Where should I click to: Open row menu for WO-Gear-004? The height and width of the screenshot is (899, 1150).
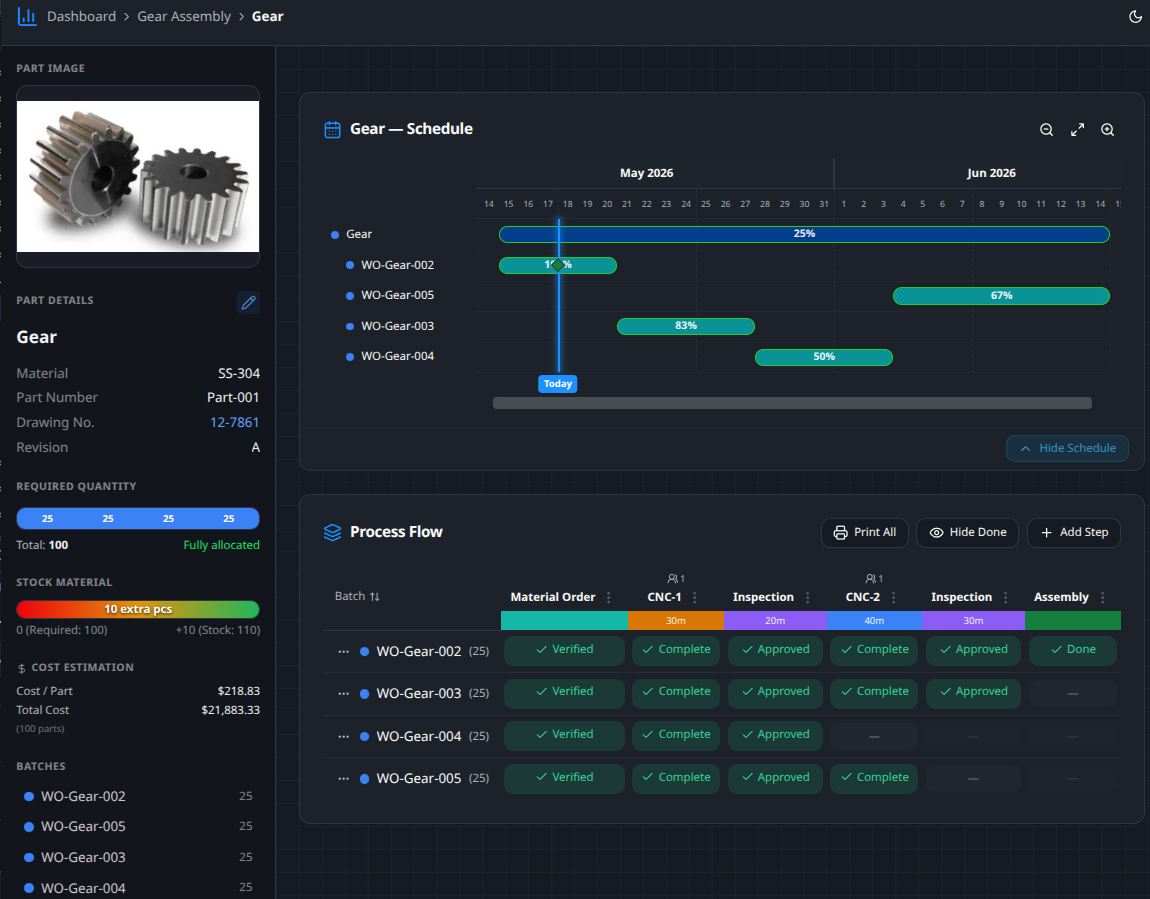pos(343,736)
